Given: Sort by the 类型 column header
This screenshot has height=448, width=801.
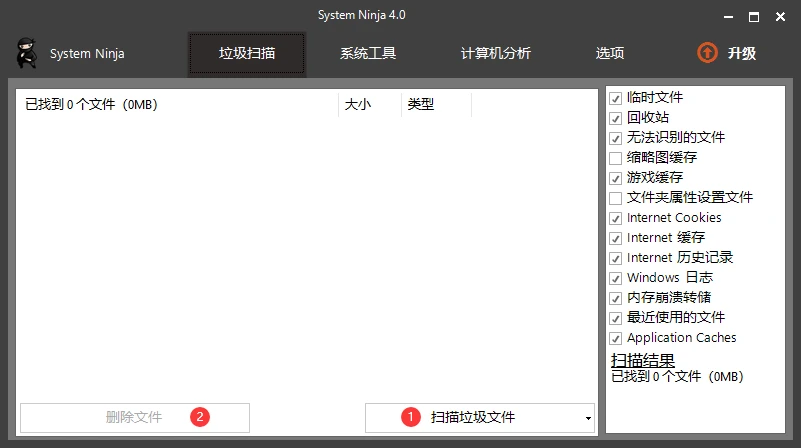Looking at the screenshot, I should (436, 104).
